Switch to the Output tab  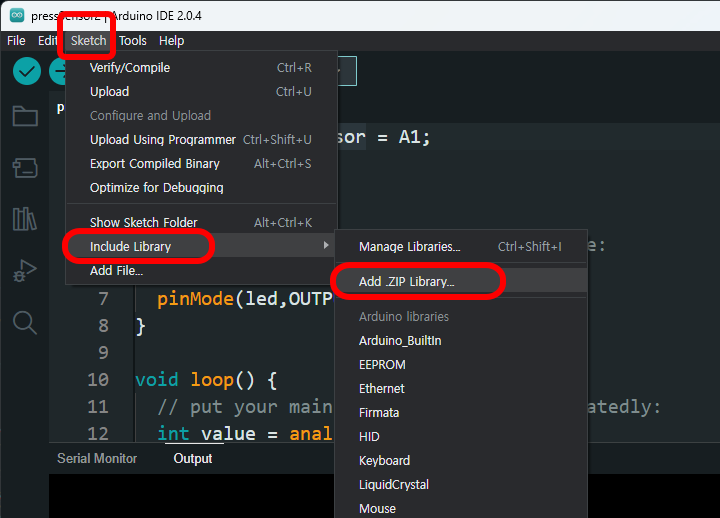[193, 458]
